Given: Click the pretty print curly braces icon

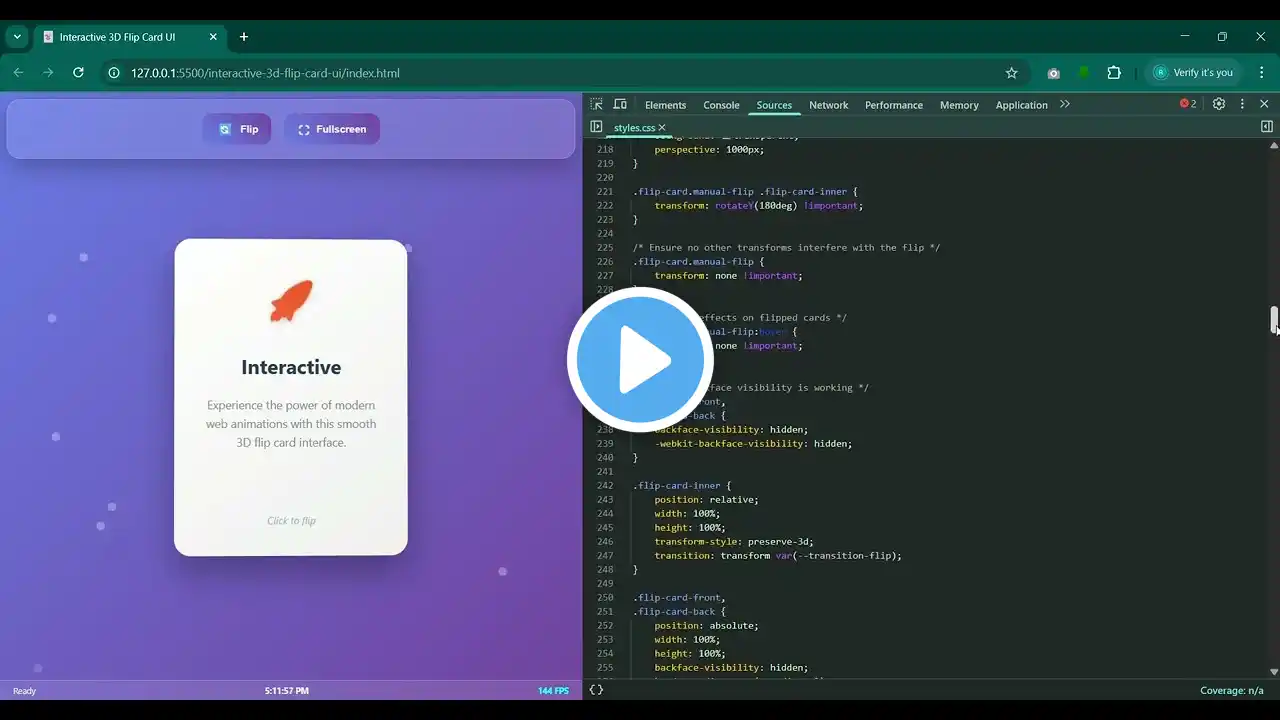Looking at the screenshot, I should click(596, 690).
